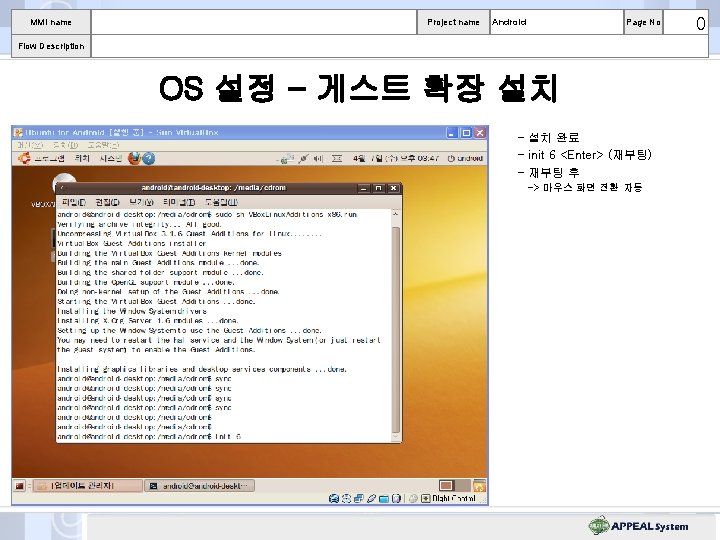Click VirtualBox optical disk status icon

[x=347, y=499]
